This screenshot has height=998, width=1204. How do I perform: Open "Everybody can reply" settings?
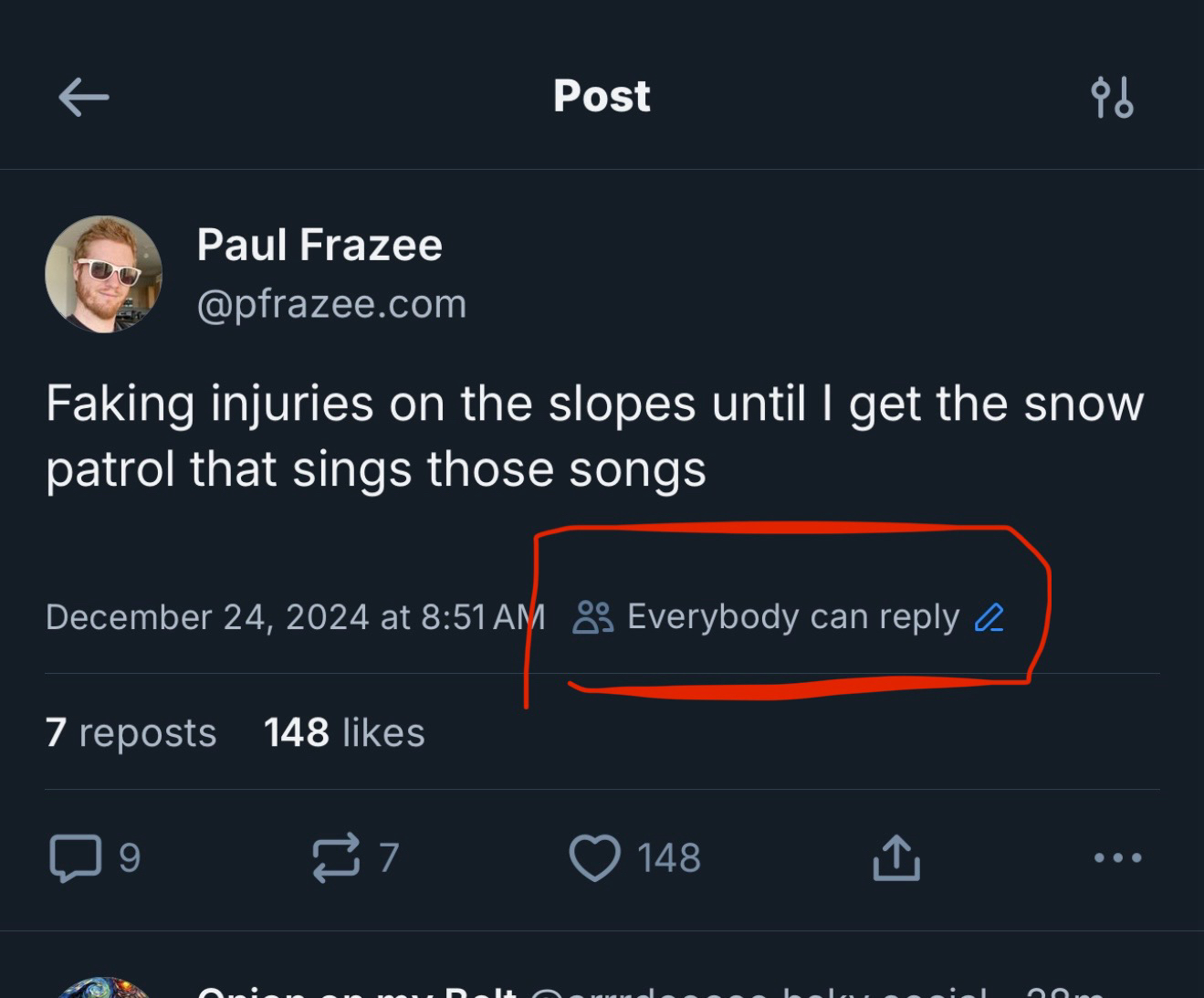coord(792,618)
